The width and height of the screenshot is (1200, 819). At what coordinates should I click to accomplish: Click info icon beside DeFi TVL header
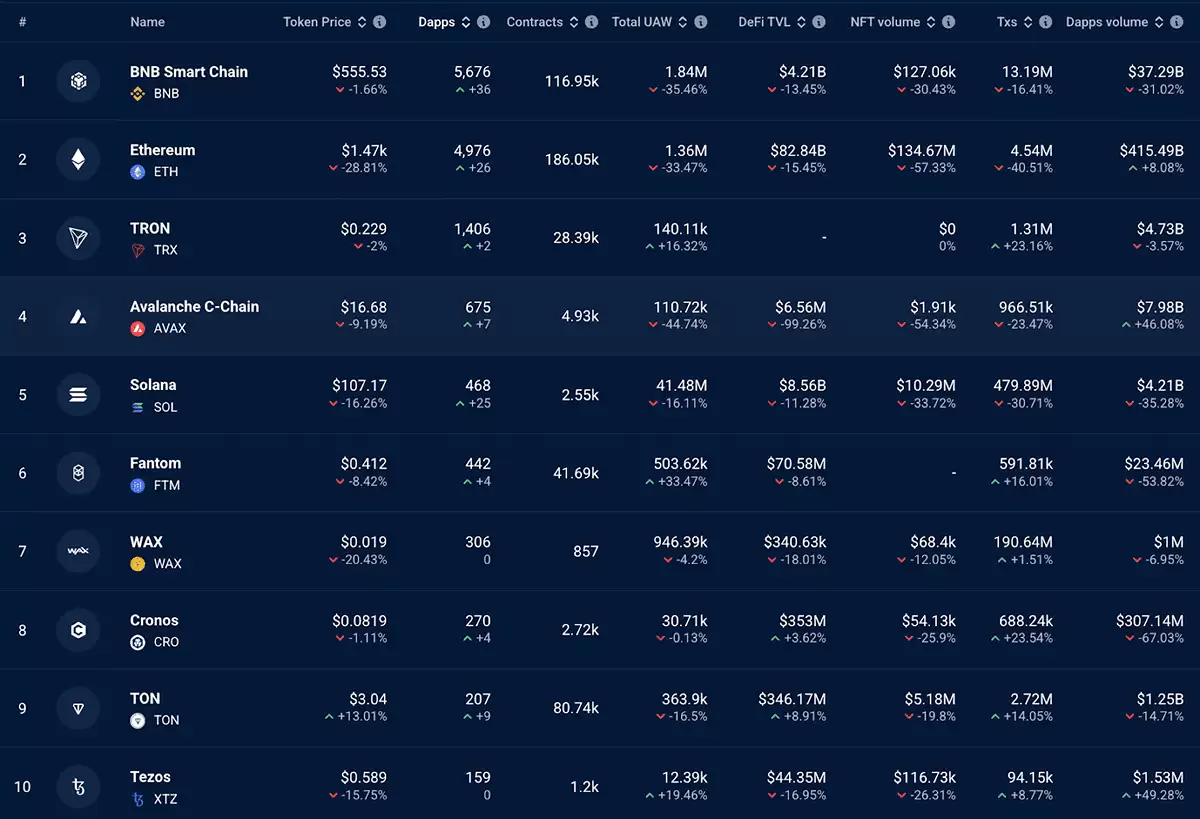coord(819,22)
